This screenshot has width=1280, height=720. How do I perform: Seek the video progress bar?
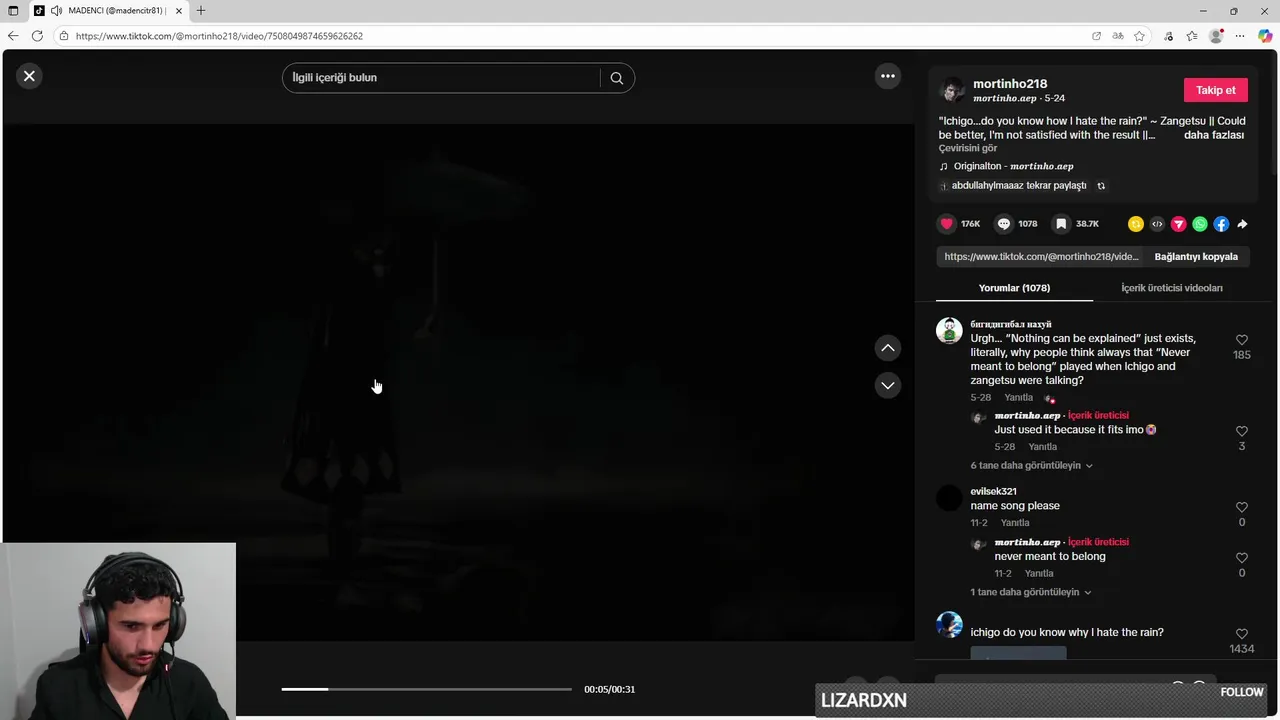pos(427,689)
